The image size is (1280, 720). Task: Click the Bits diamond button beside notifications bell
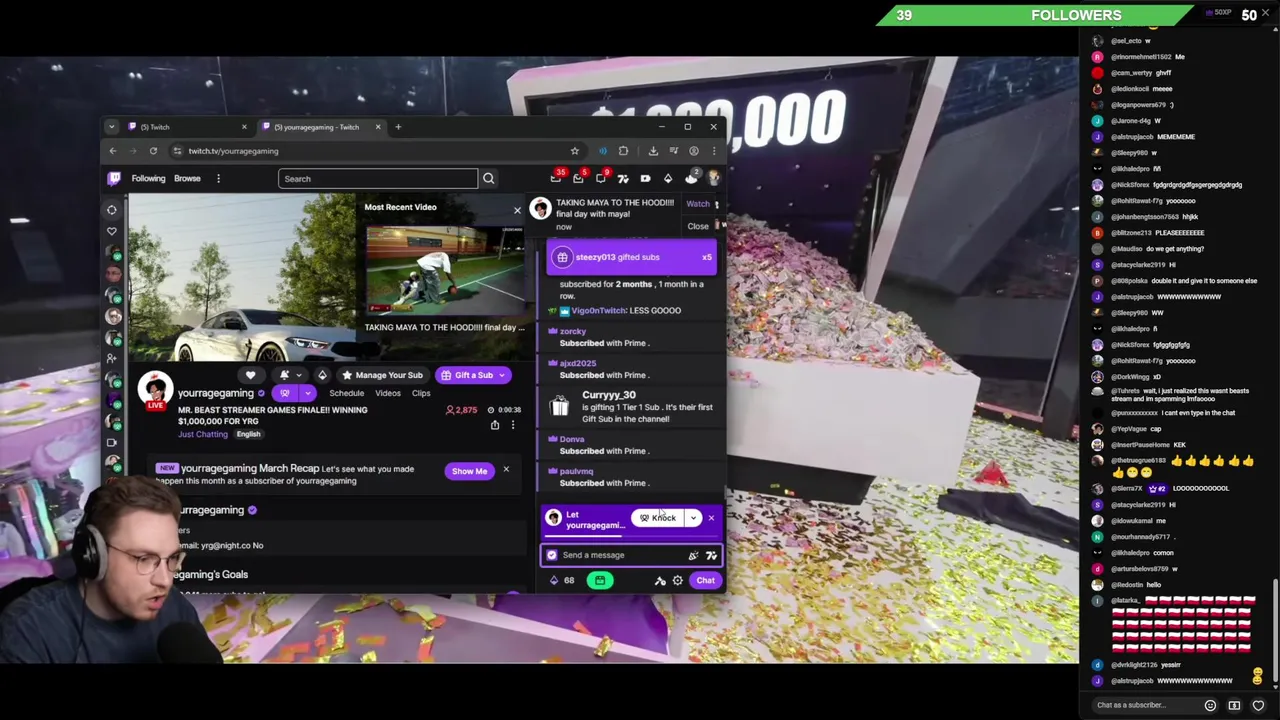pyautogui.click(x=322, y=375)
